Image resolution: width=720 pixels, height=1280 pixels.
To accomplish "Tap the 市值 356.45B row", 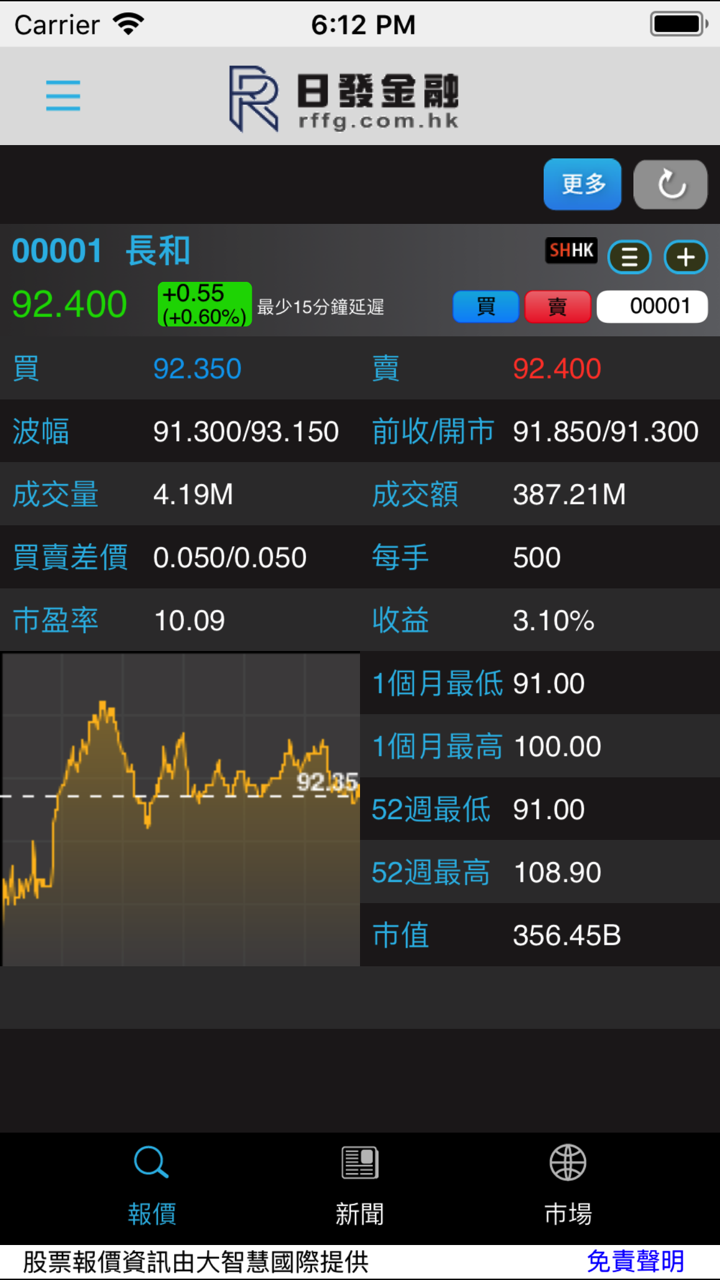I will (540, 935).
